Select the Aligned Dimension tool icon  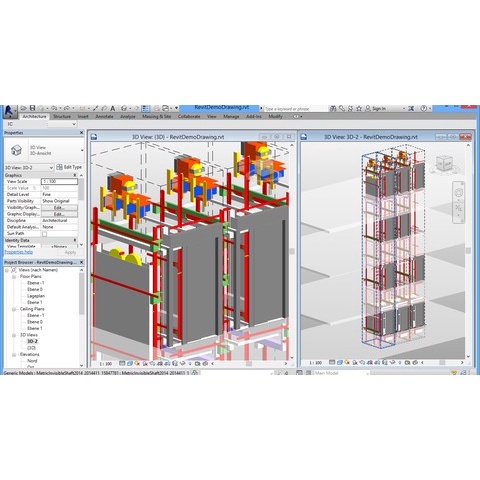pyautogui.click(x=96, y=108)
